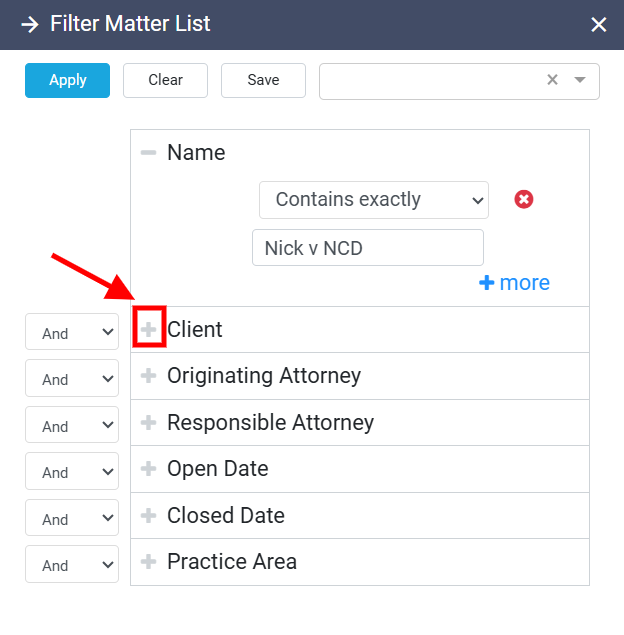Clear the saved filter selection X icon
The height and width of the screenshot is (635, 624).
552,79
